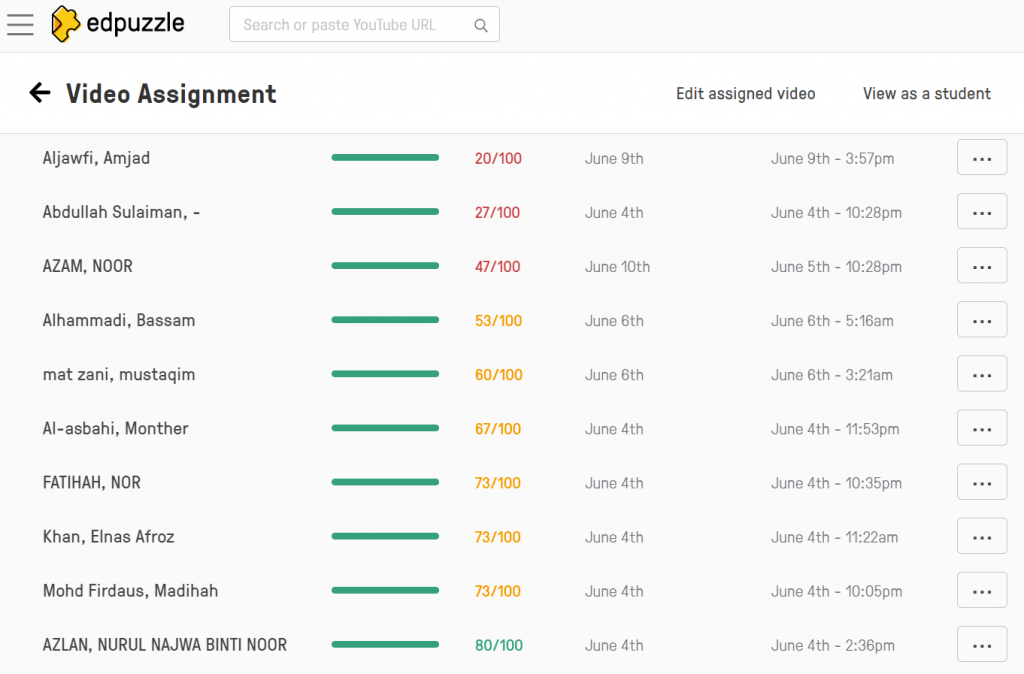Open student Al-asbahi, Monther's row

coord(115,429)
